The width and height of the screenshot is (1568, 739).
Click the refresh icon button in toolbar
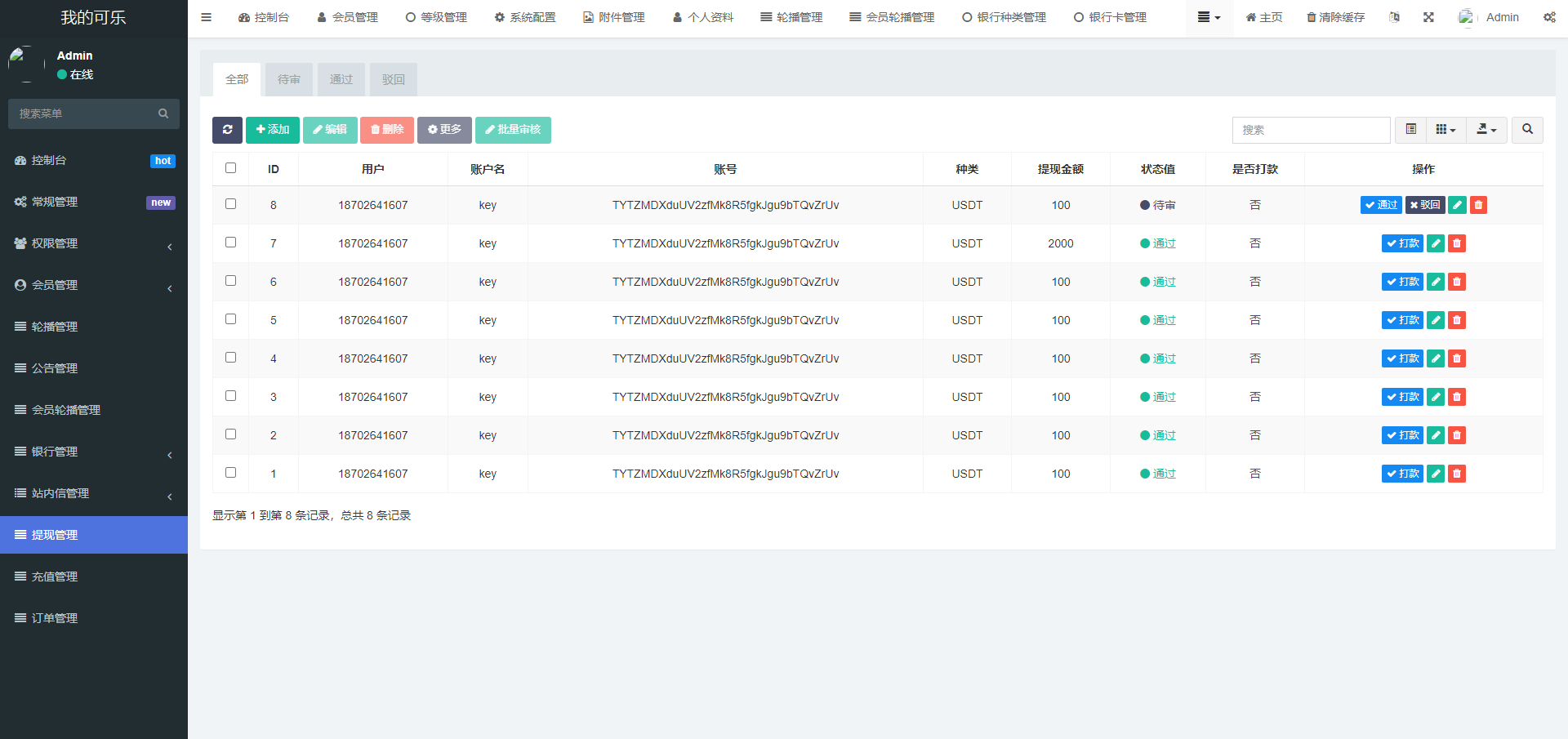point(227,130)
